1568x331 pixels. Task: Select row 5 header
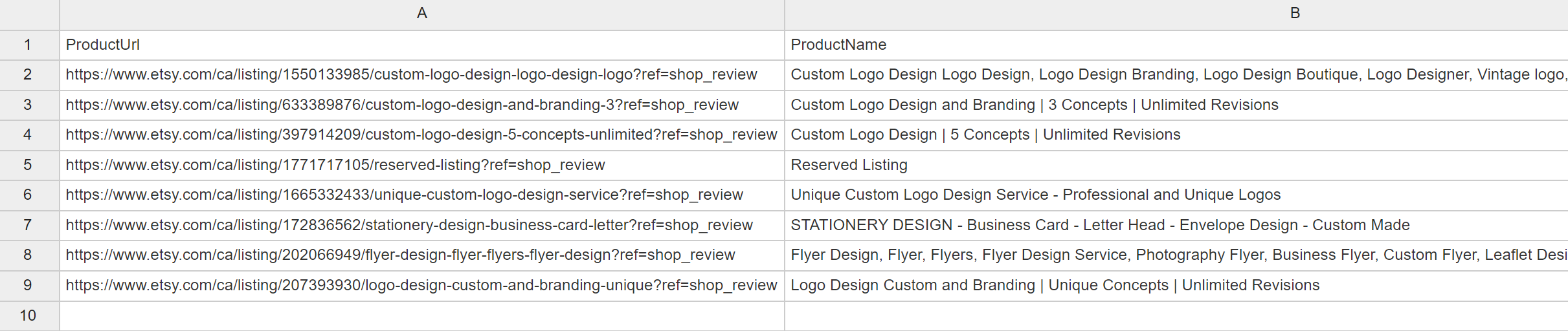(29, 165)
